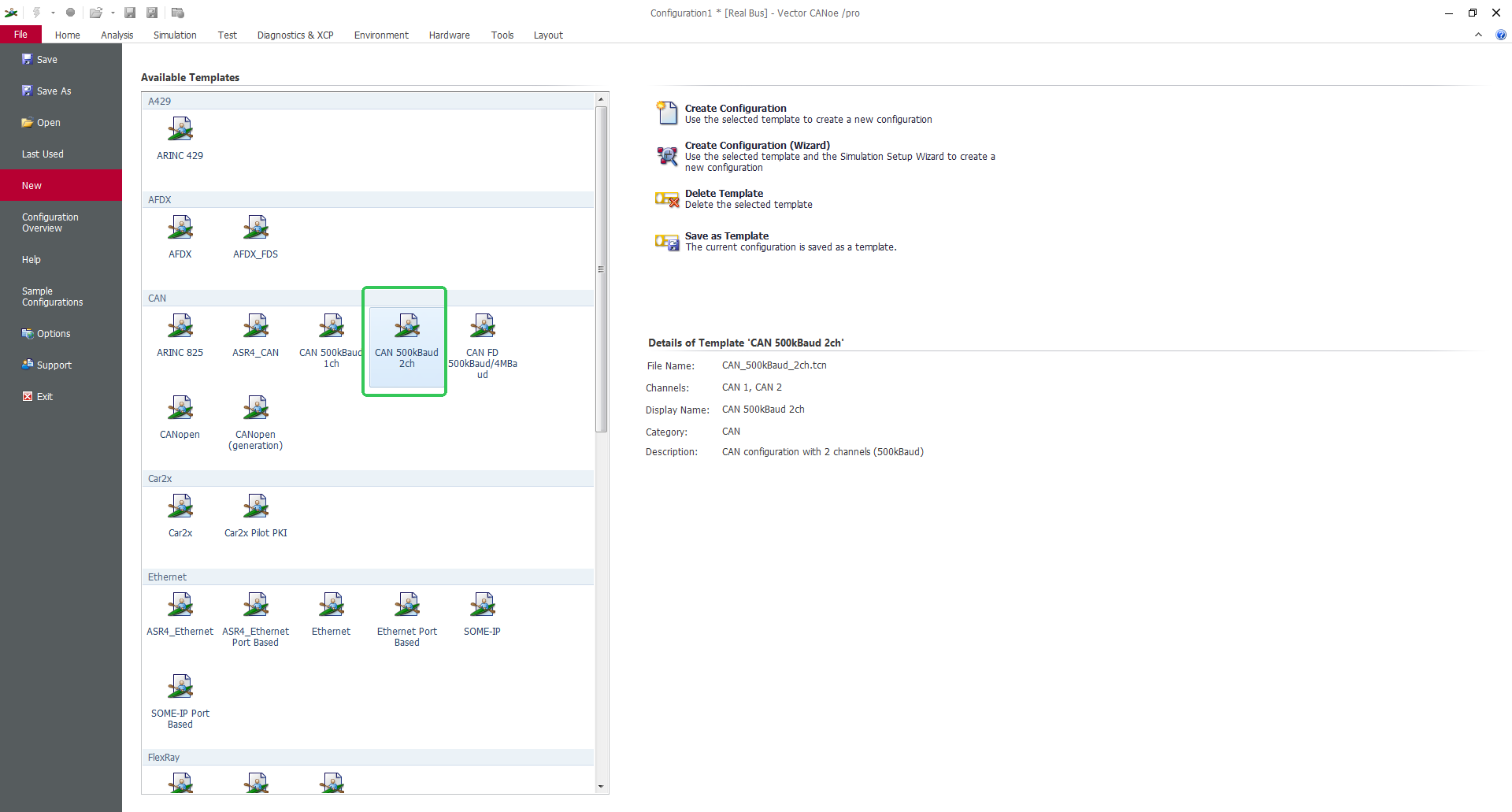
Task: Open Configuration Overview in the sidebar
Action: (x=61, y=223)
